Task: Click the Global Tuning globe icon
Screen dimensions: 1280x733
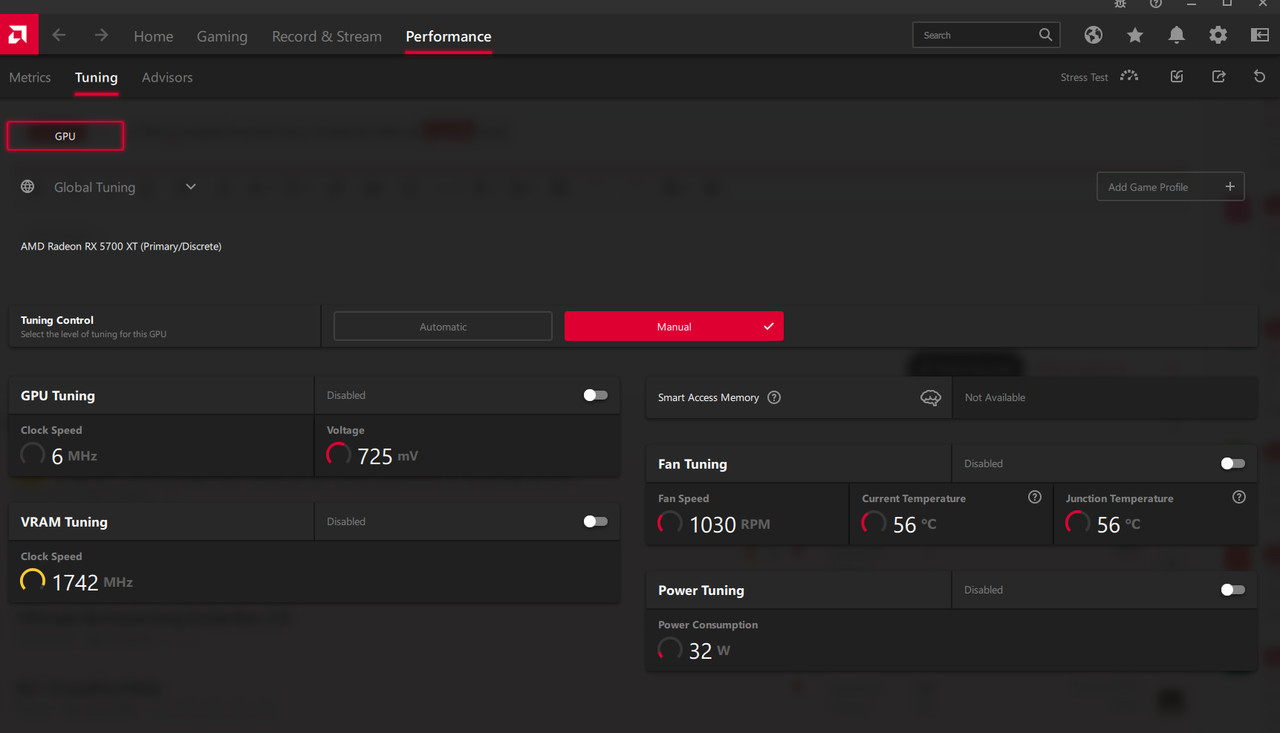Action: [x=27, y=187]
